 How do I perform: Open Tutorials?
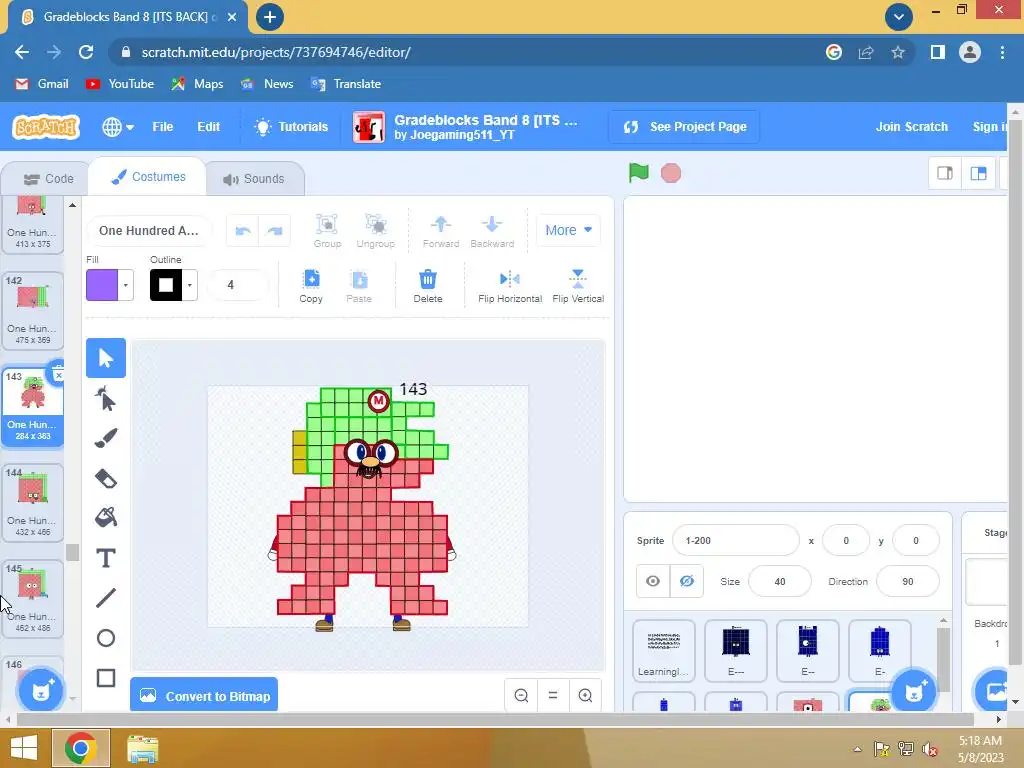(291, 127)
